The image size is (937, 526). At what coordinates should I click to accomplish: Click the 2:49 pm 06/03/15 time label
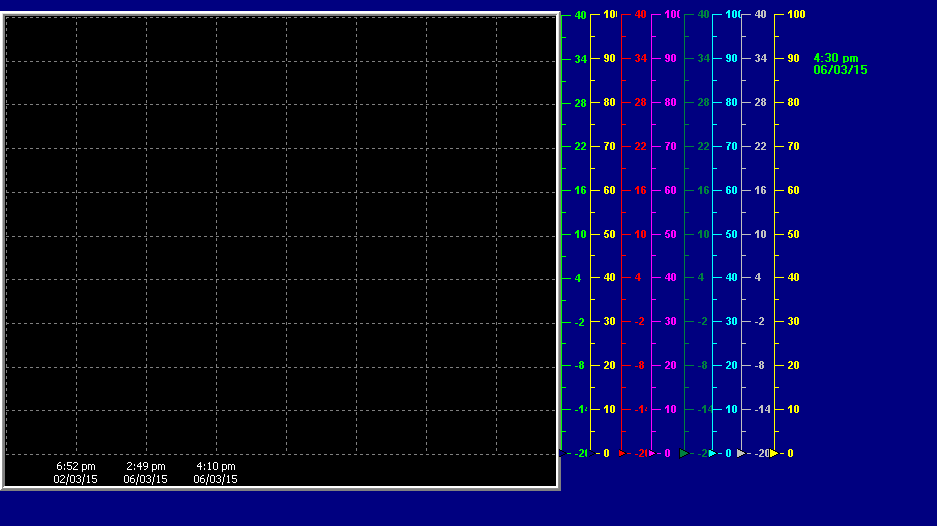pos(145,472)
